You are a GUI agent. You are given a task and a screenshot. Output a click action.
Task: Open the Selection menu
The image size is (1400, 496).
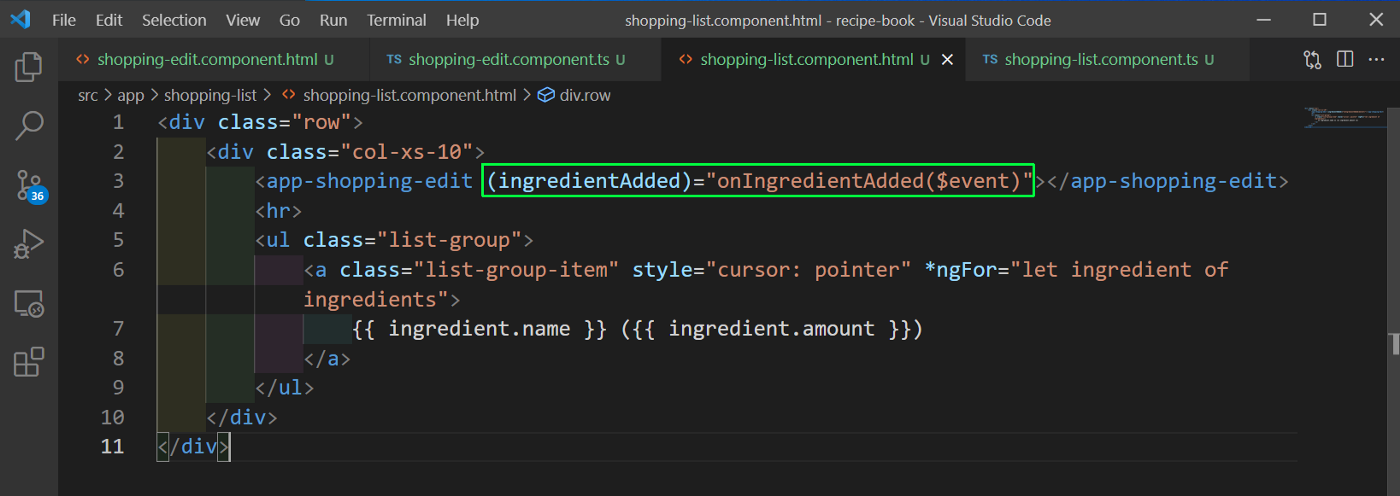pyautogui.click(x=173, y=20)
